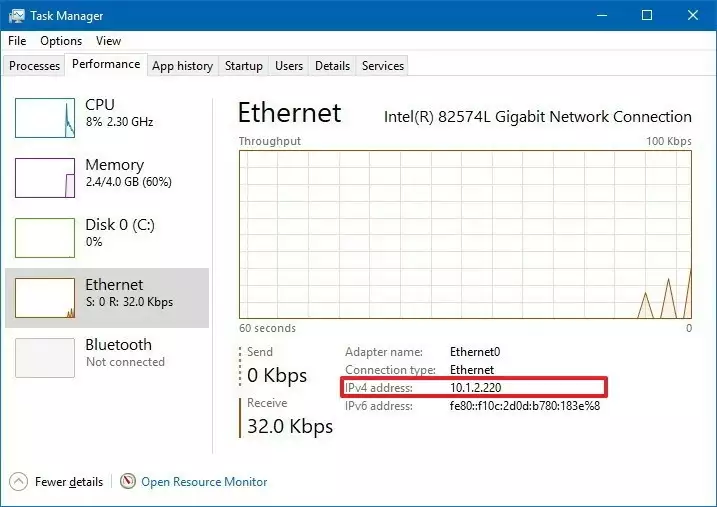Select the Bluetooth graph thumbnail

[45, 358]
